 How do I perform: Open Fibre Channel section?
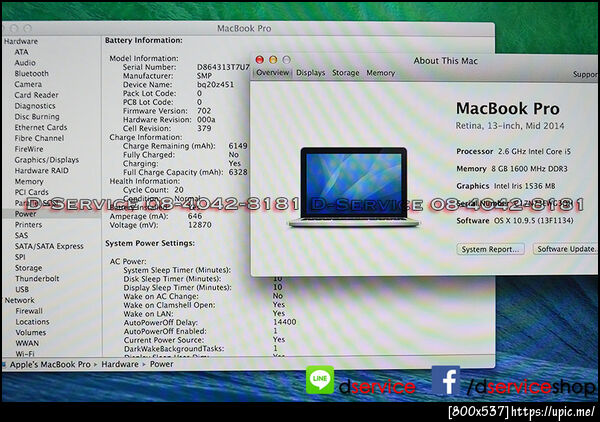(39, 138)
